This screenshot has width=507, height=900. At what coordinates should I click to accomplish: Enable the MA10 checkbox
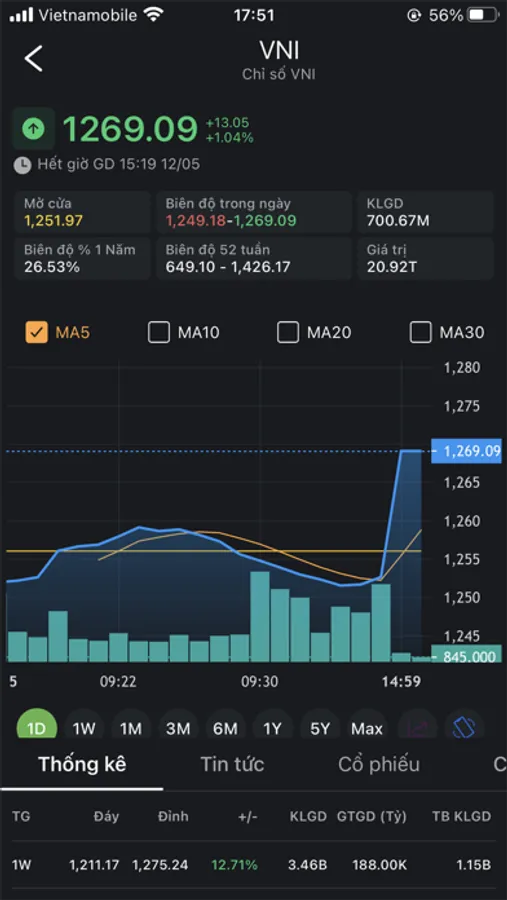pos(158,332)
